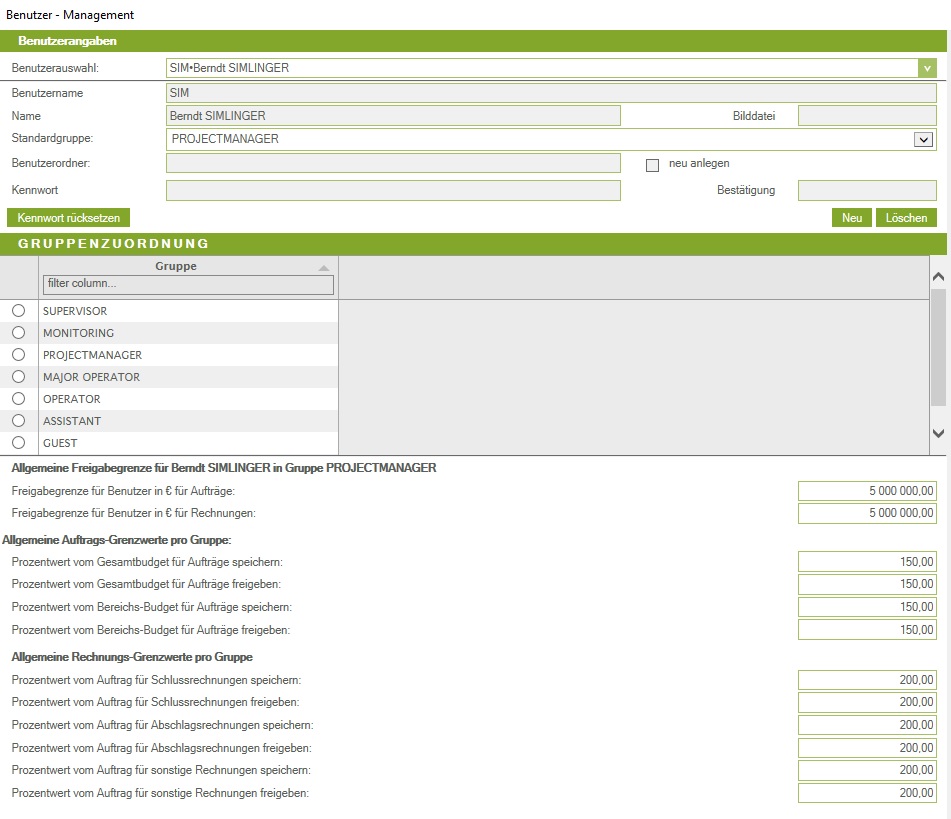Expand the Standardgruppe dropdown
The image size is (951, 819).
tap(923, 140)
